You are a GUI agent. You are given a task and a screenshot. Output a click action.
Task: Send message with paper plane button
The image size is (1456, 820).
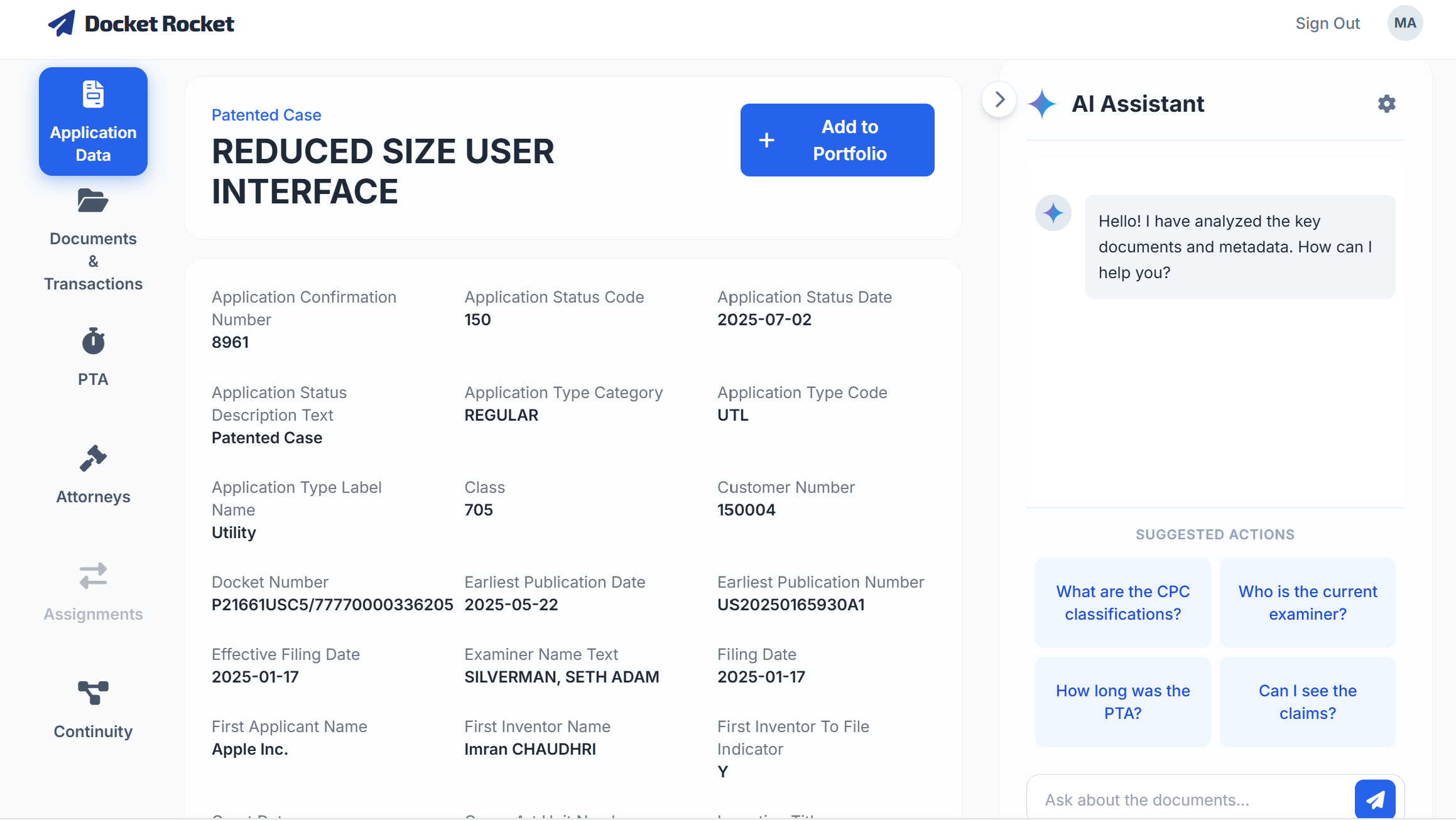1375,799
